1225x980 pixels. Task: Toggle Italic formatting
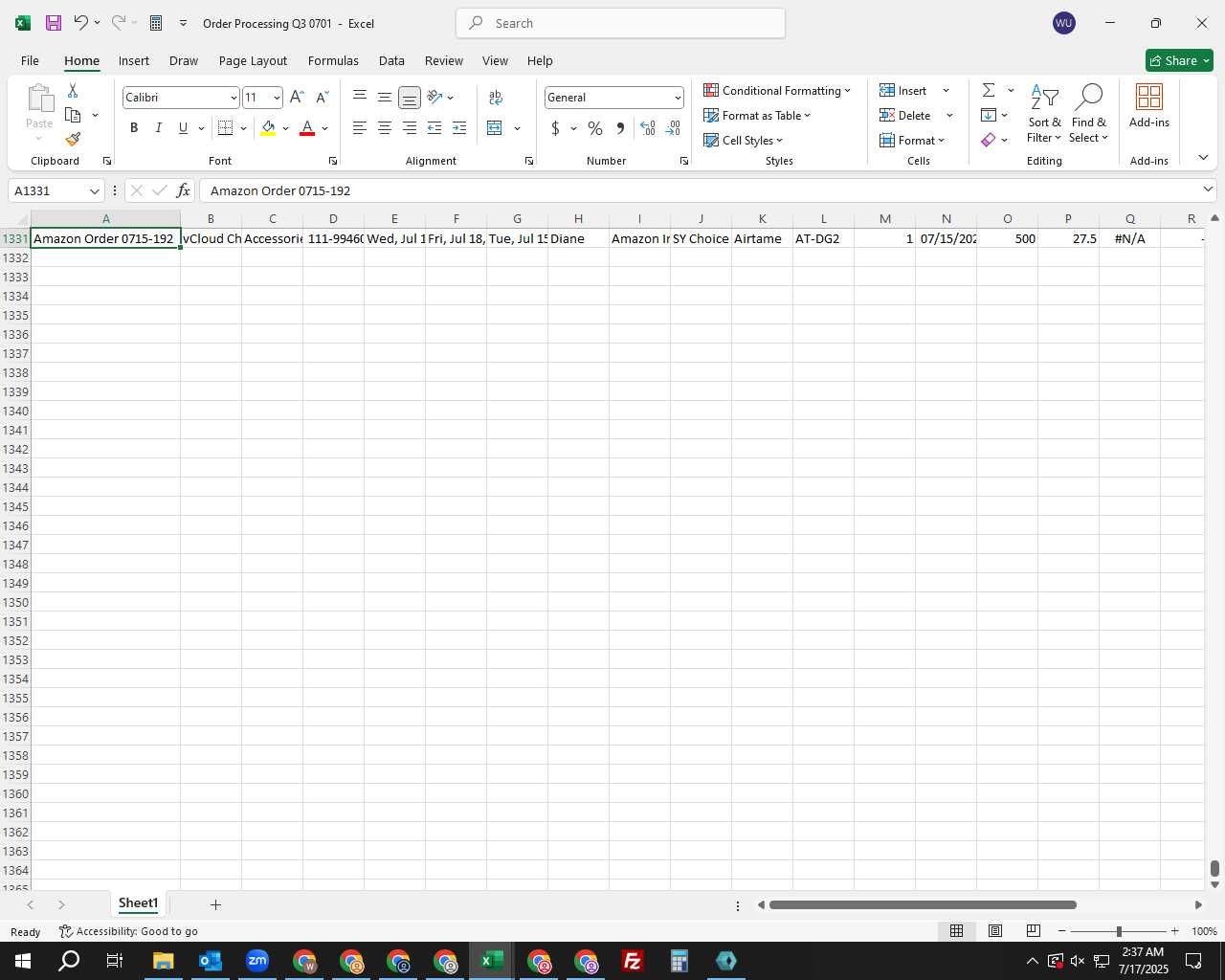pyautogui.click(x=159, y=128)
